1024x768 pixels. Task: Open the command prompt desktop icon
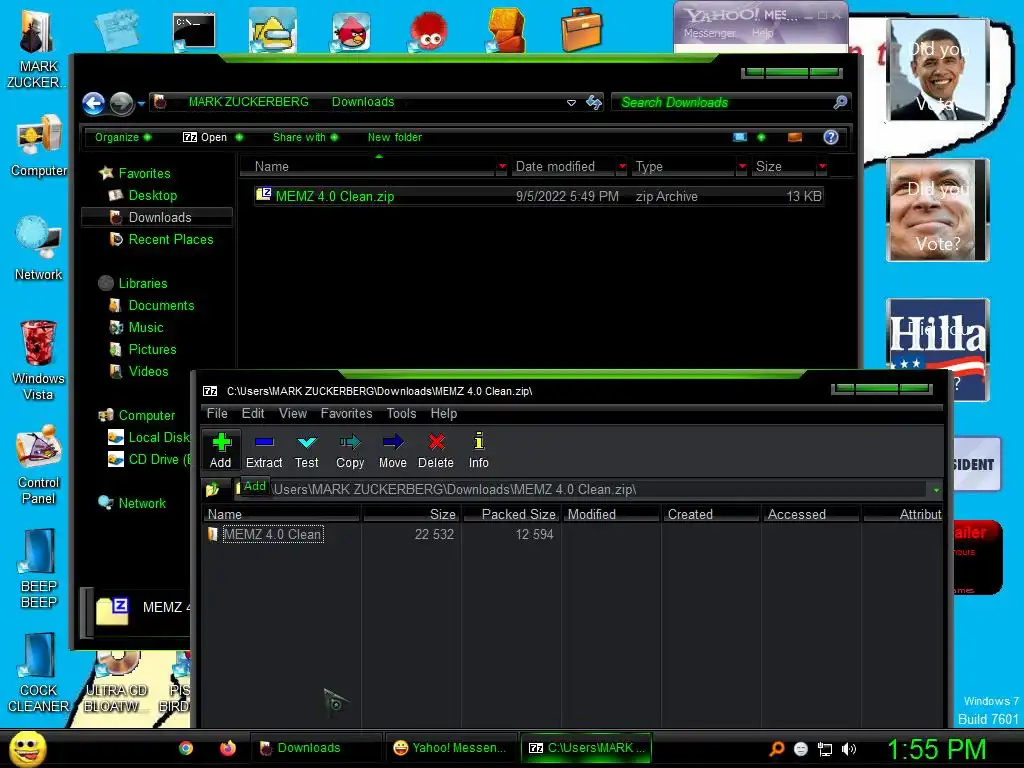coord(194,31)
